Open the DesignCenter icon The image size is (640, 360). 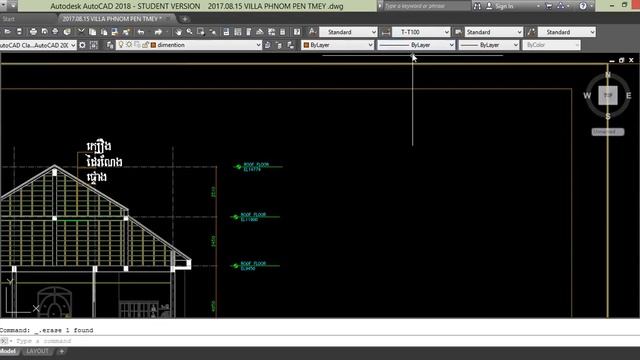238,32
